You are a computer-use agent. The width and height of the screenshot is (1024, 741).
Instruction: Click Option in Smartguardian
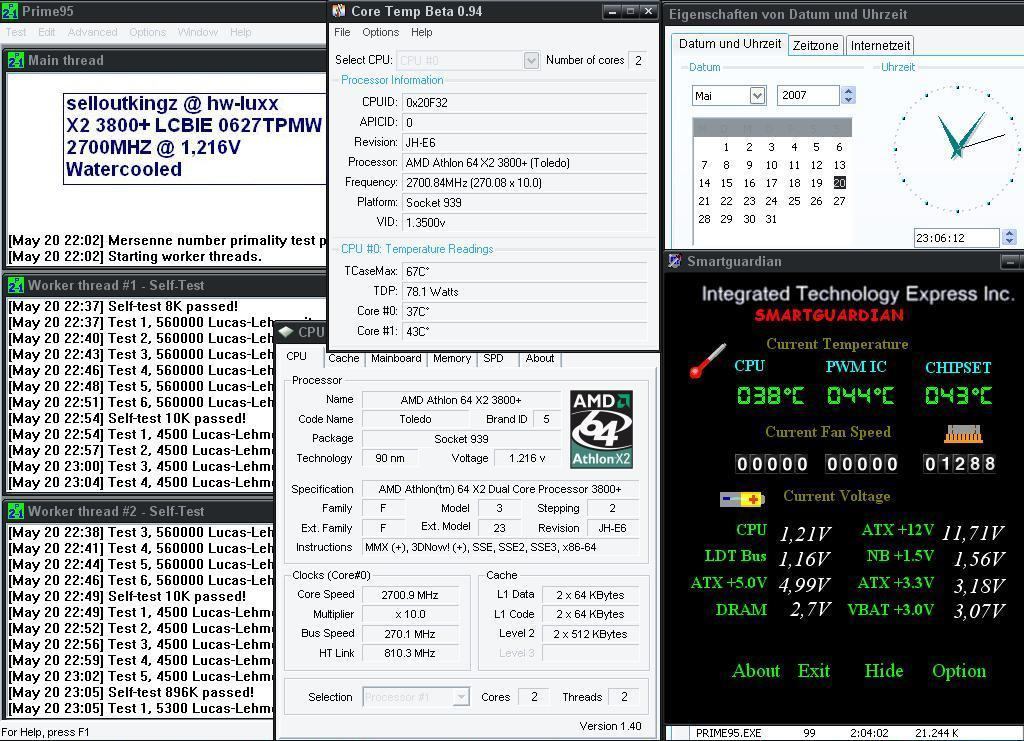(x=959, y=671)
